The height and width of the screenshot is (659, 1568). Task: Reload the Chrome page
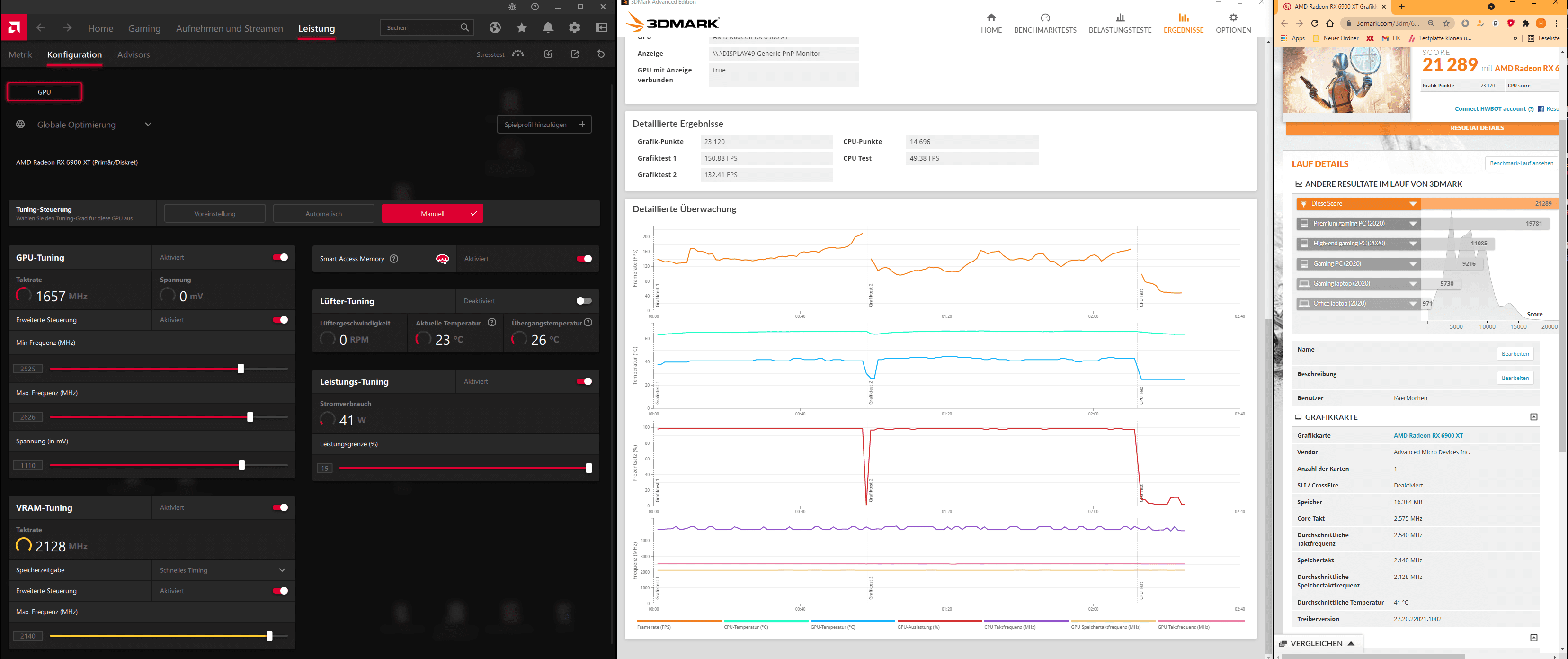(x=1314, y=23)
